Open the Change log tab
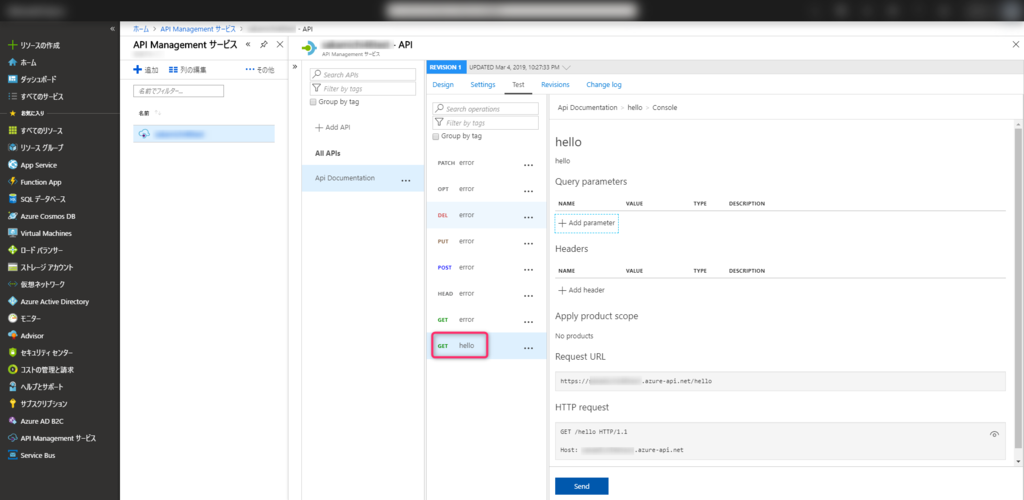This screenshot has height=500, width=1024. coord(604,85)
